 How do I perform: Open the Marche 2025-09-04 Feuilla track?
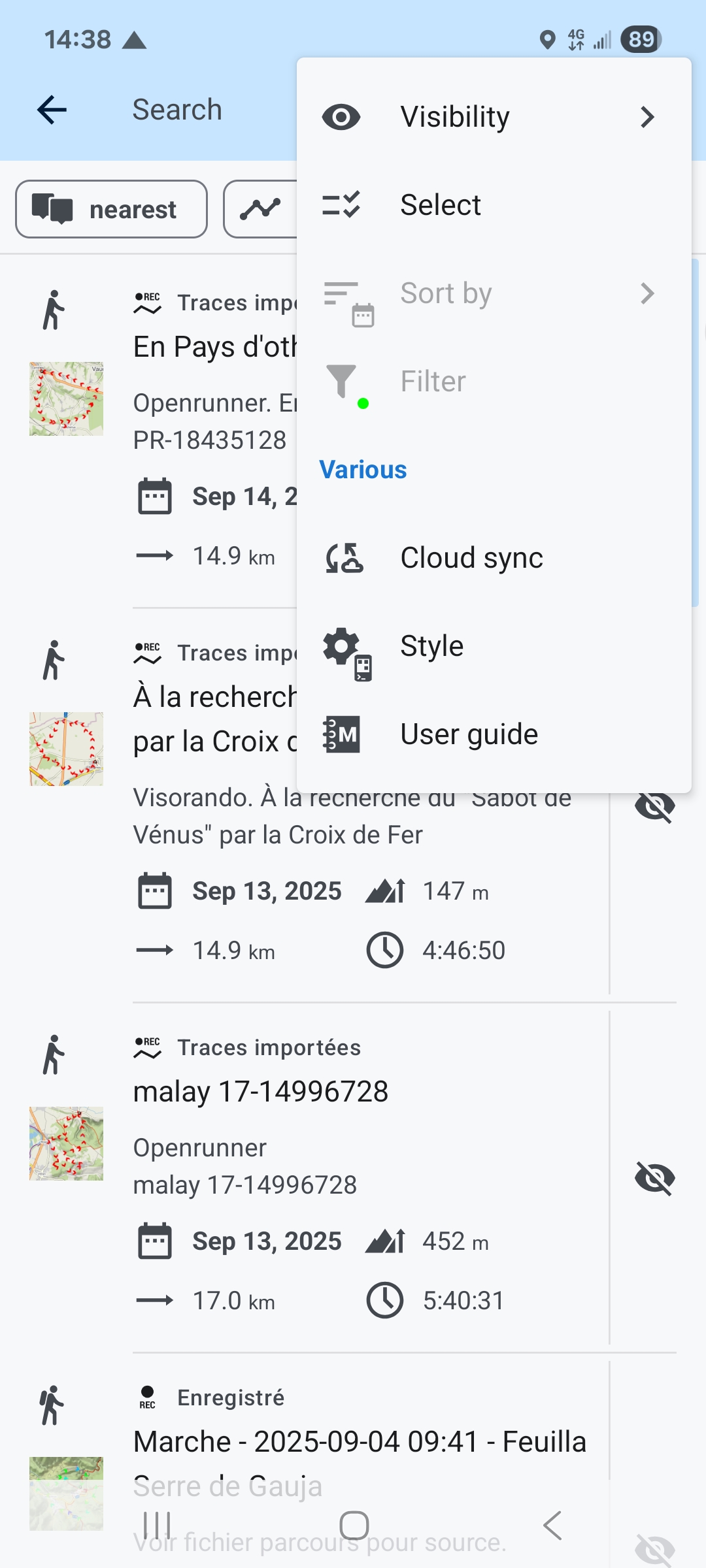pyautogui.click(x=360, y=1442)
